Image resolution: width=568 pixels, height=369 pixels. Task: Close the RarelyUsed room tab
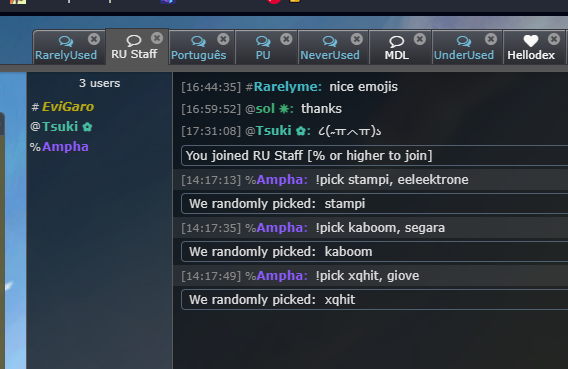pos(94,39)
